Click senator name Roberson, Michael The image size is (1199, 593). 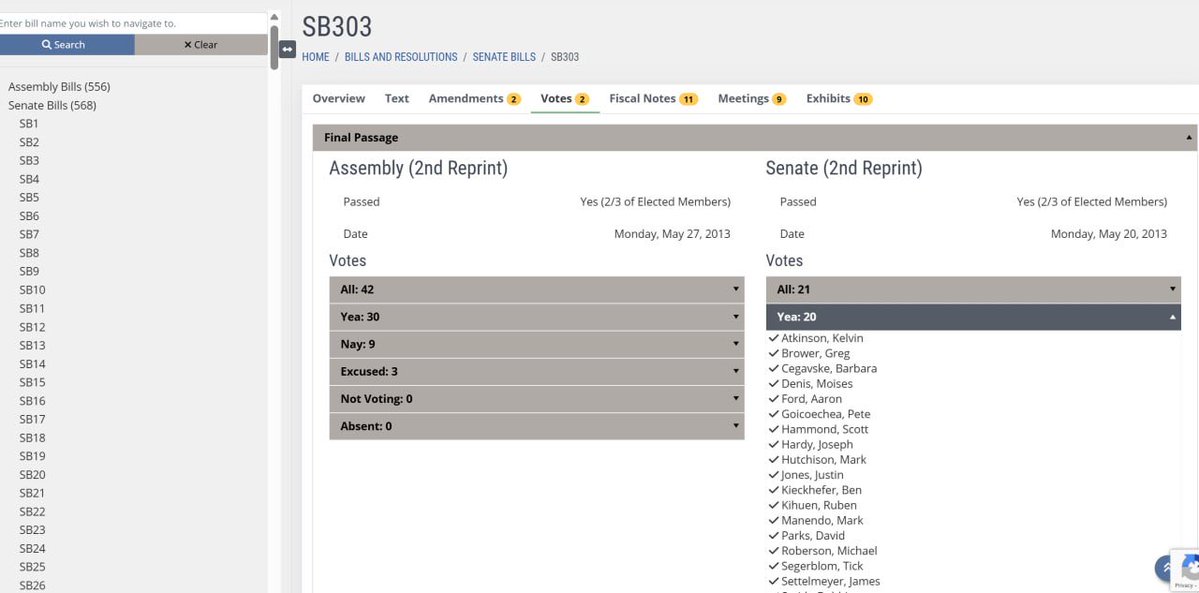pos(829,552)
